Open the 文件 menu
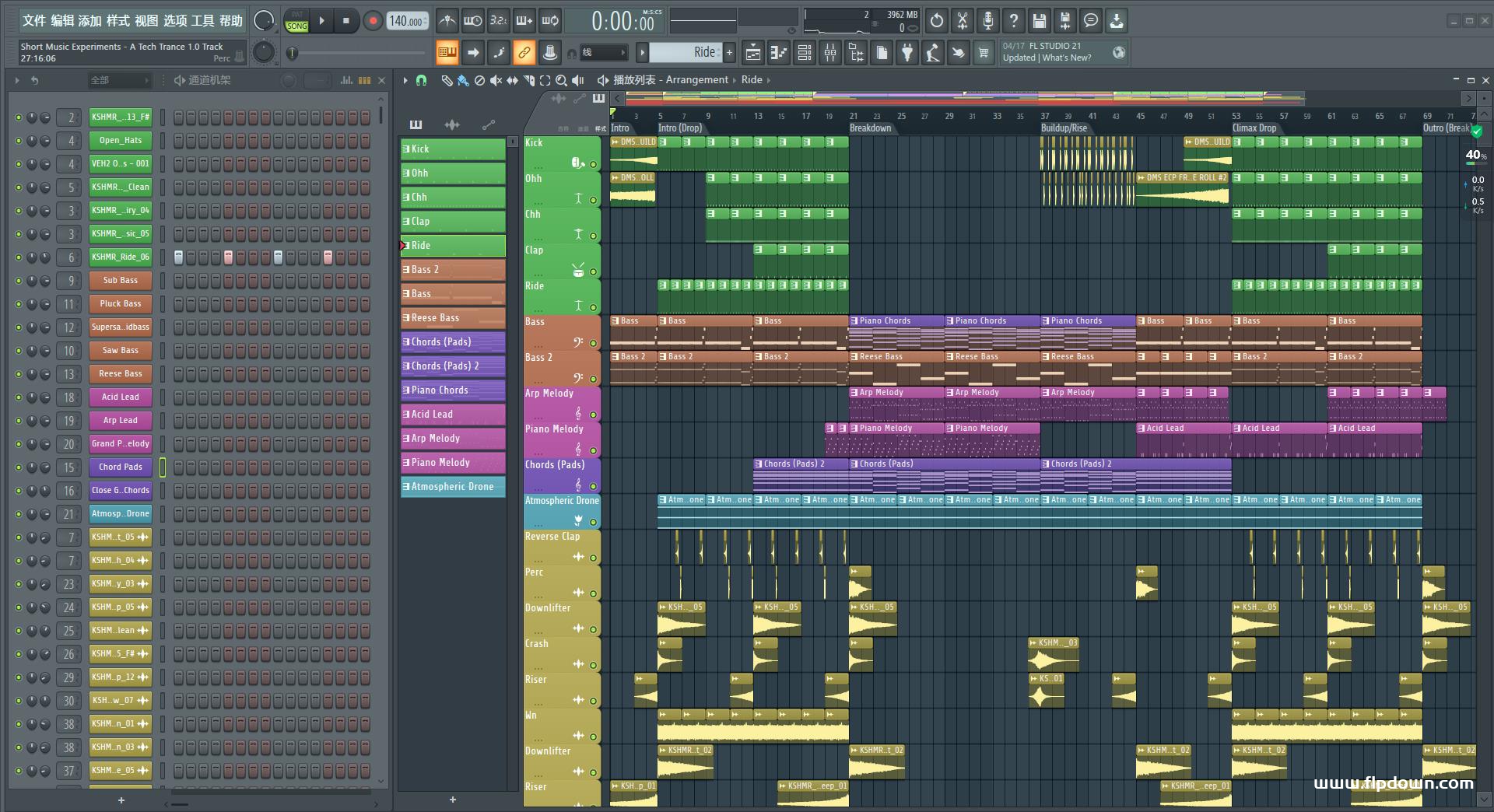The width and height of the screenshot is (1494, 812). (x=34, y=21)
